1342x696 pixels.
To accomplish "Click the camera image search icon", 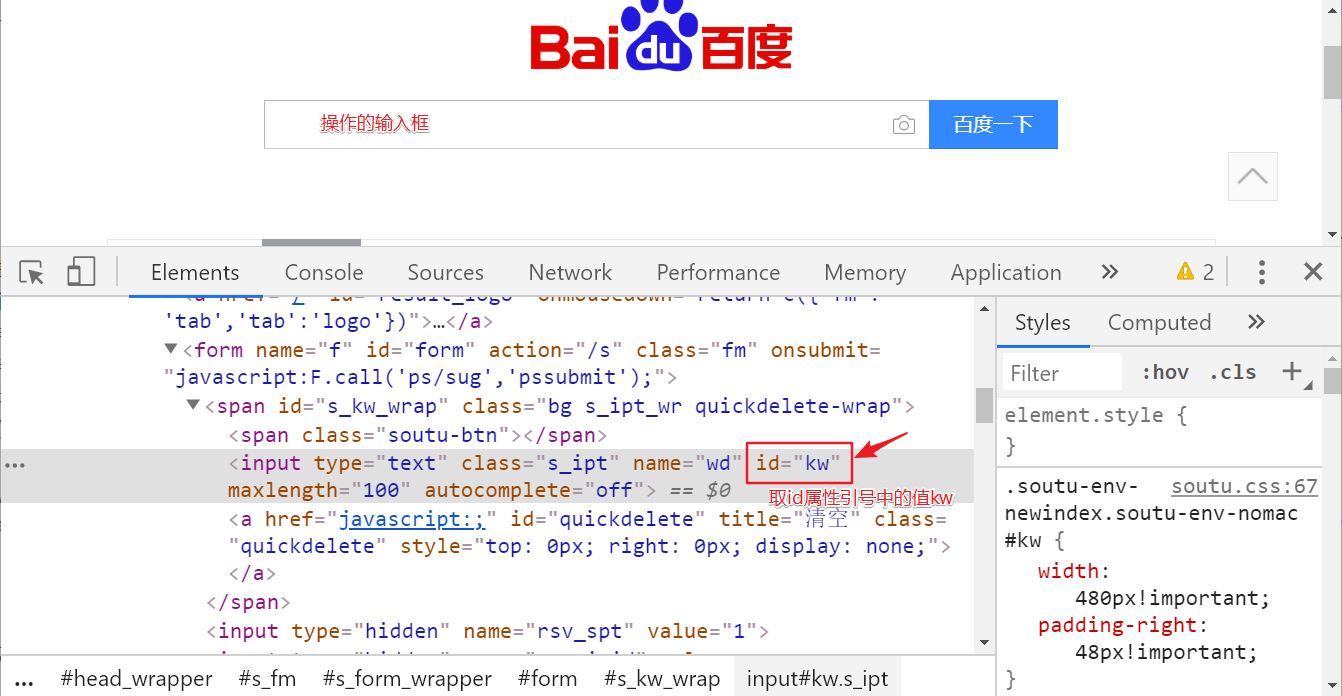I will point(903,125).
